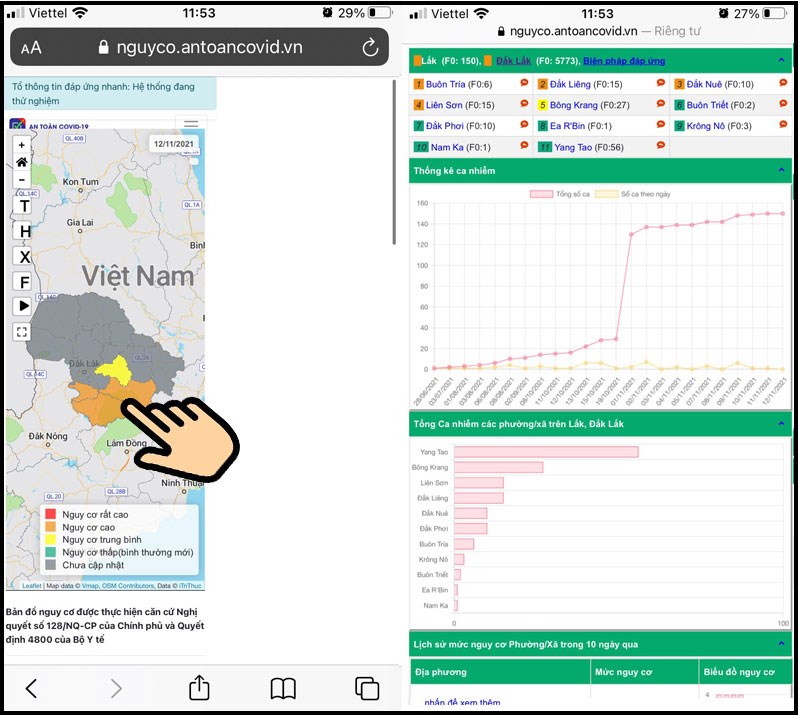This screenshot has width=800, height=717.
Task: Zoom out the map with minus button
Action: point(21,180)
